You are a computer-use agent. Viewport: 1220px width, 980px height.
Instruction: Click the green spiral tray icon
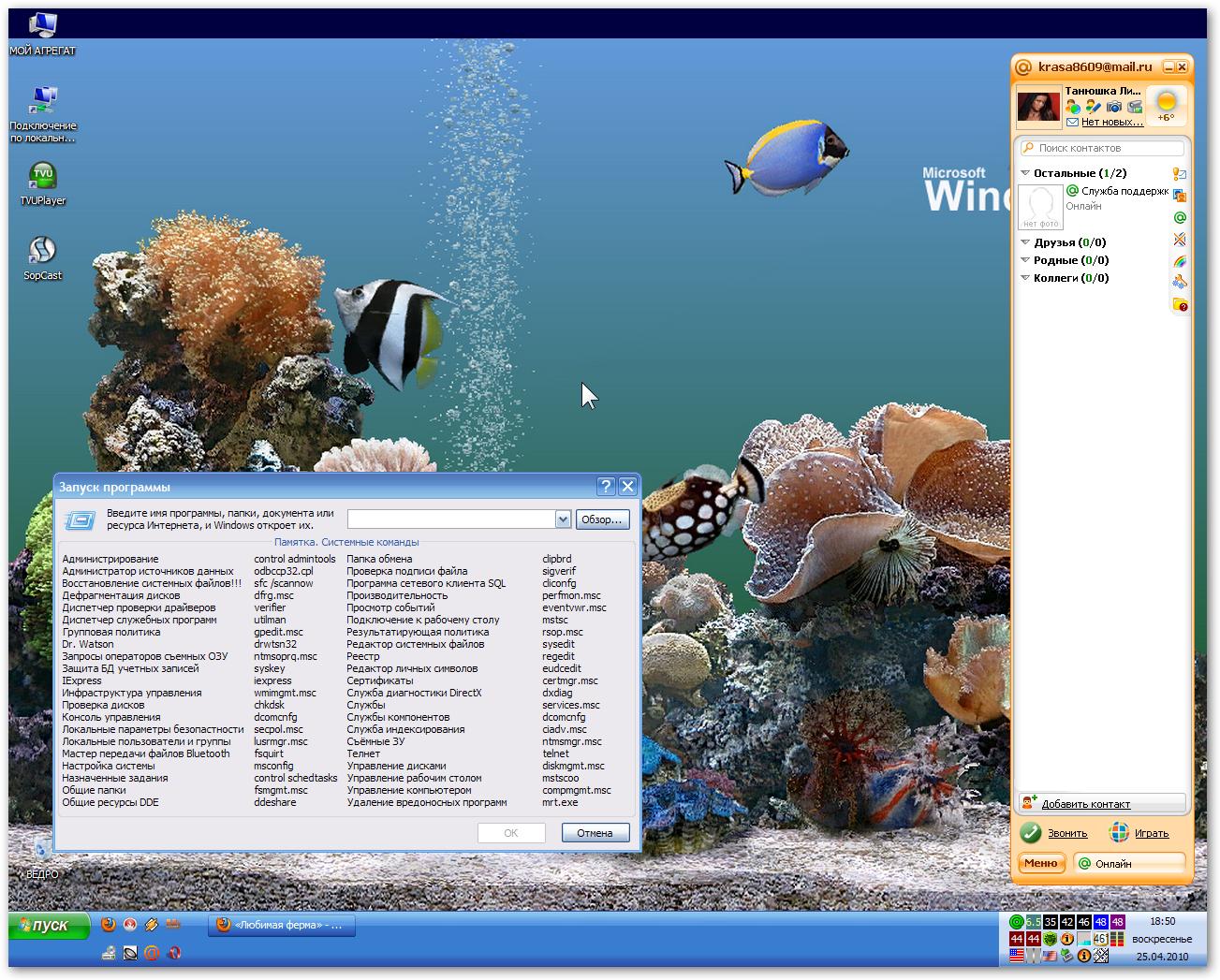[x=1017, y=922]
